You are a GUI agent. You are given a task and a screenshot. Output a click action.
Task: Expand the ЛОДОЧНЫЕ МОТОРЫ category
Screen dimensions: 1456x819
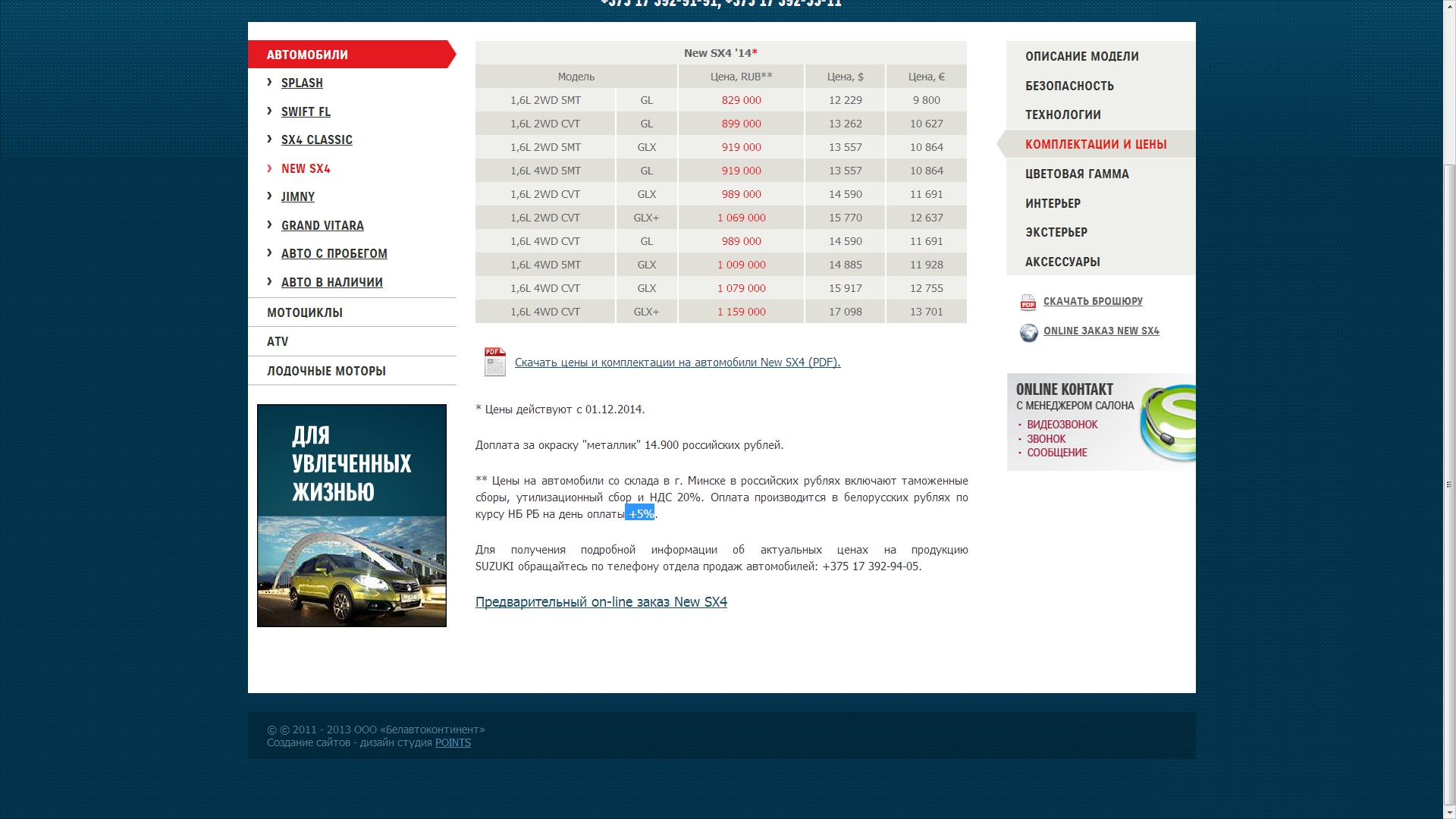326,371
